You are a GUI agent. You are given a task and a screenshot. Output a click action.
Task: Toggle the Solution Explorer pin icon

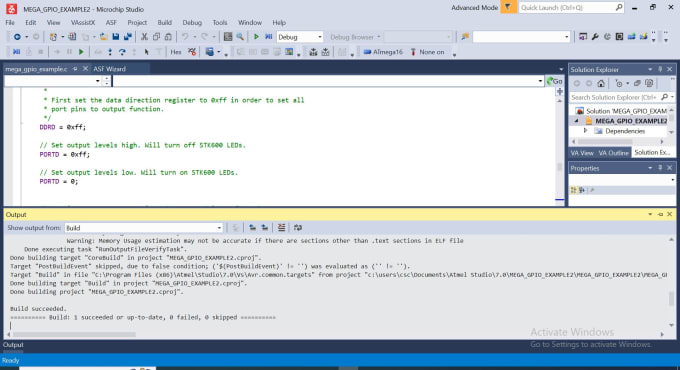click(660, 69)
